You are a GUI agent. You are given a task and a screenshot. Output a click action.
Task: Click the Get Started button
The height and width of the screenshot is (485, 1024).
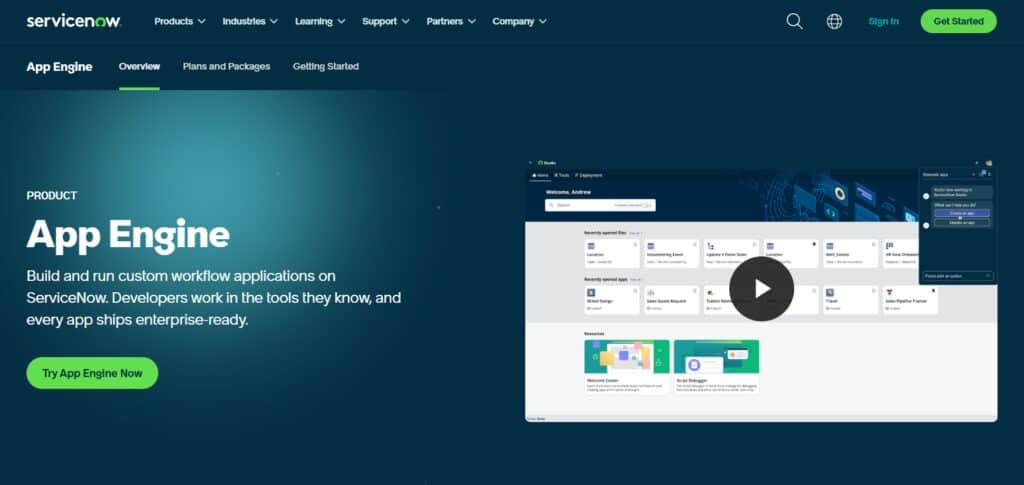pyautogui.click(x=958, y=21)
